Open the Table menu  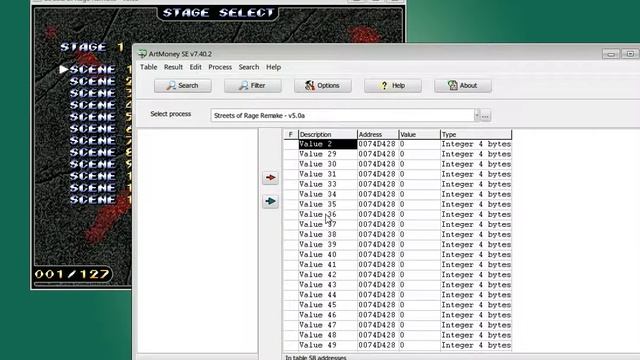149,67
